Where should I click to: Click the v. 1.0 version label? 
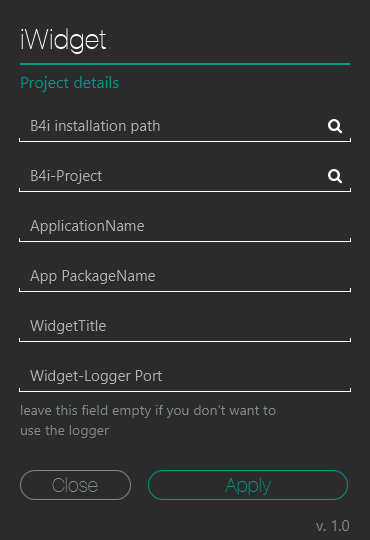333,526
